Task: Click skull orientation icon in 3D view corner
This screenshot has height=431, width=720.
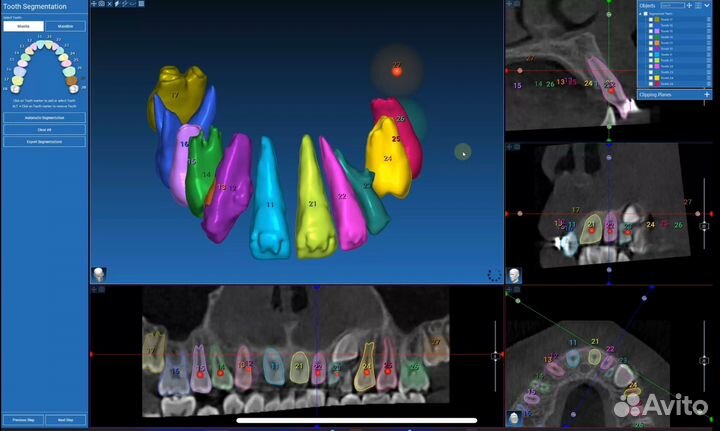Action: tap(100, 273)
